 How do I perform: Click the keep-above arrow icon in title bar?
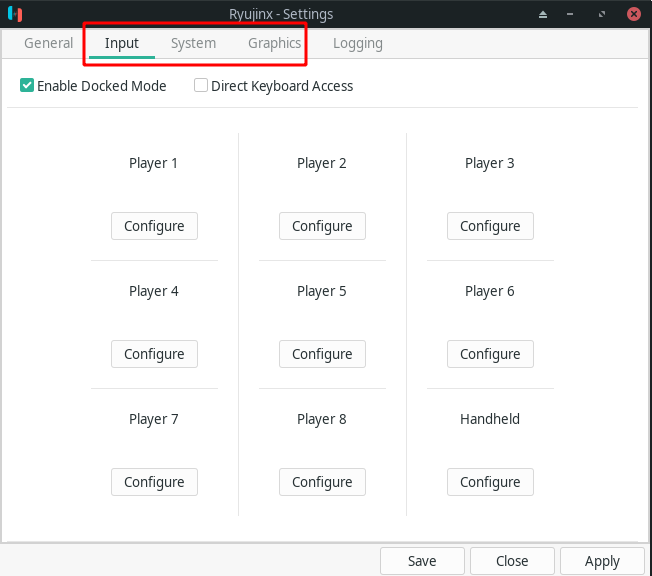point(543,15)
